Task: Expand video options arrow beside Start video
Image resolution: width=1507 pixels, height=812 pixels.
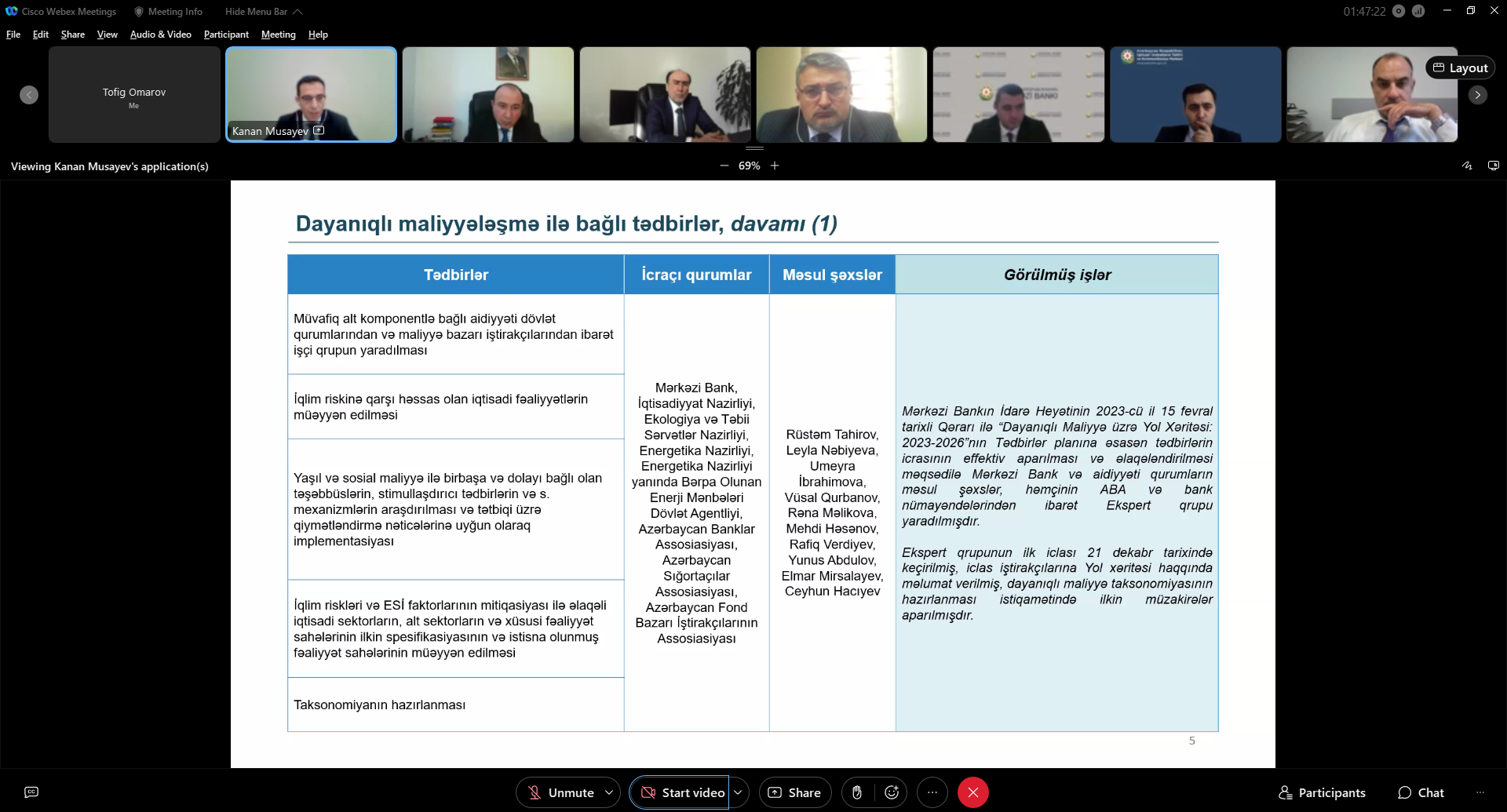Action: coord(738,792)
